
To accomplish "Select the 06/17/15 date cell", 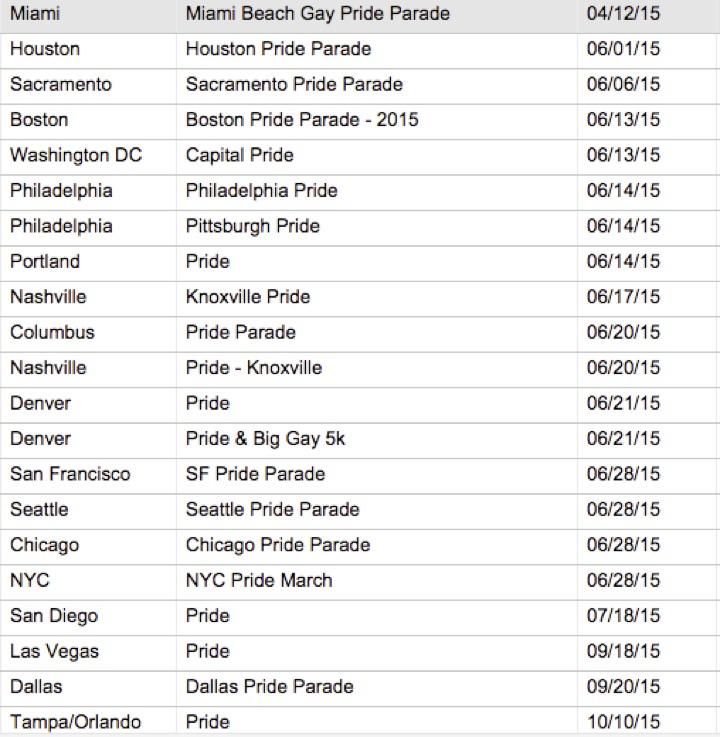I will (623, 297).
